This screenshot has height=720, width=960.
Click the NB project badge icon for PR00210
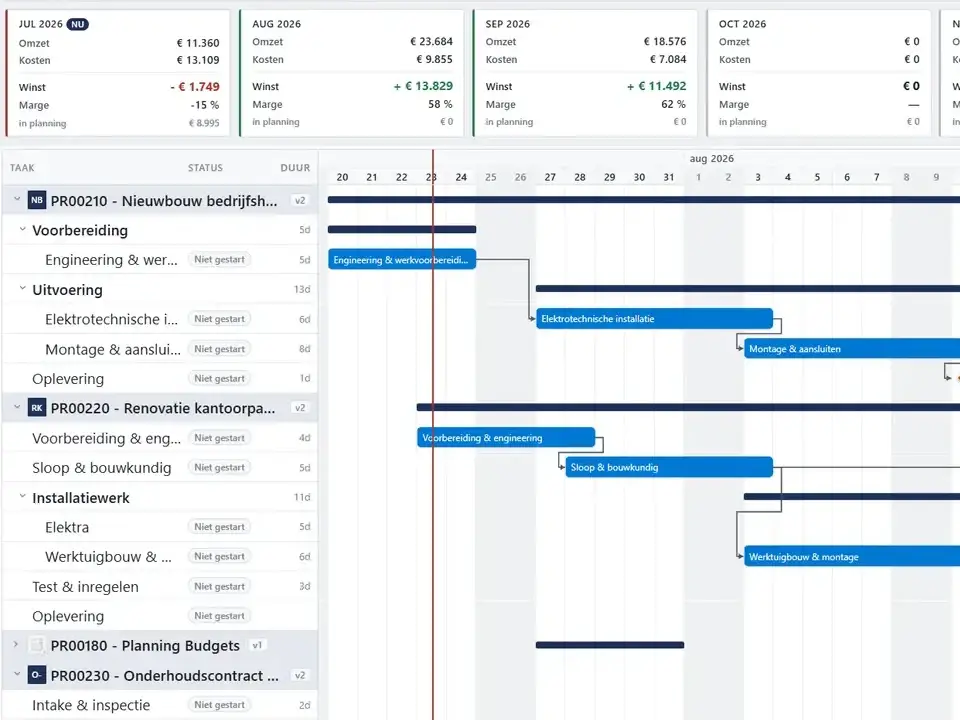[x=37, y=200]
